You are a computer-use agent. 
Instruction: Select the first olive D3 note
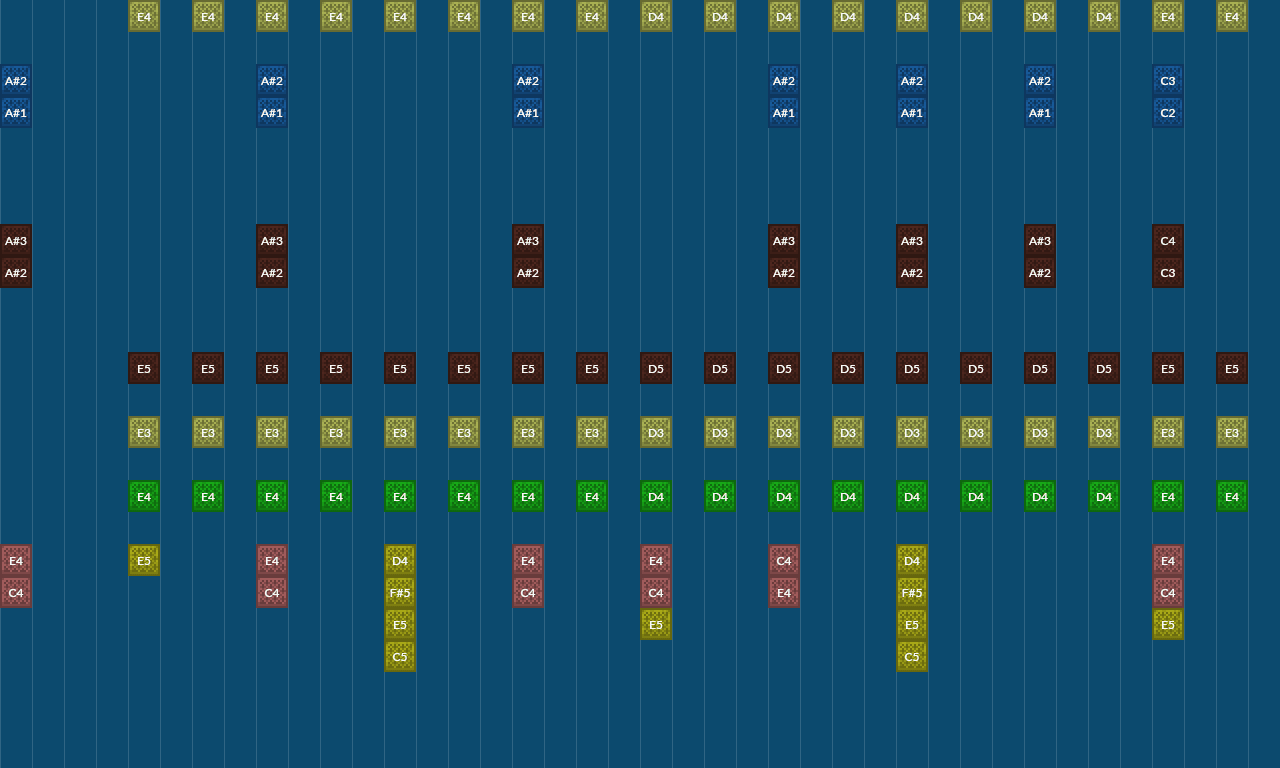pos(656,433)
